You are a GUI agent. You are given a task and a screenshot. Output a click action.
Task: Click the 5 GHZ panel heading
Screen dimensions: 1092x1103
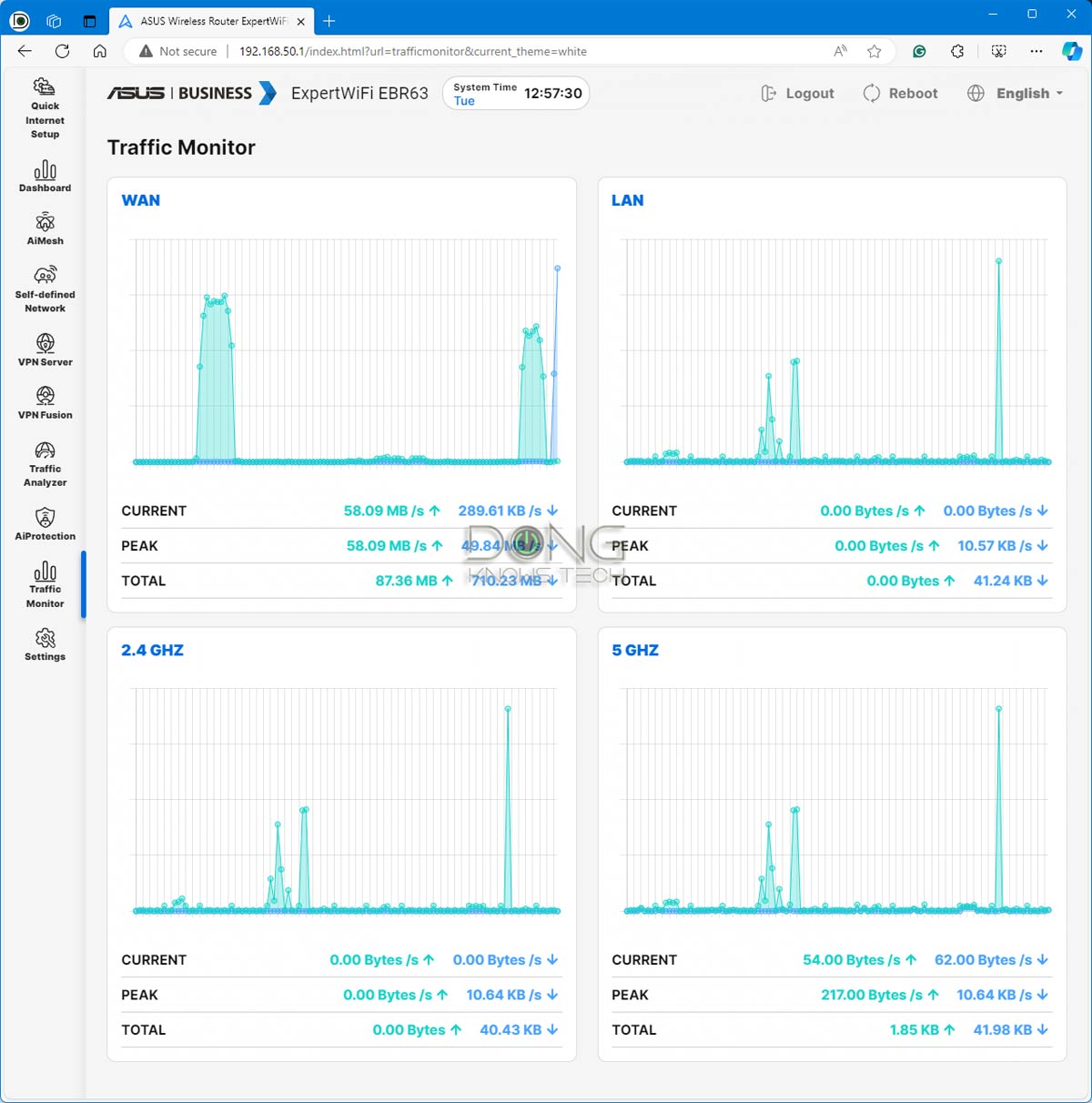(x=635, y=650)
